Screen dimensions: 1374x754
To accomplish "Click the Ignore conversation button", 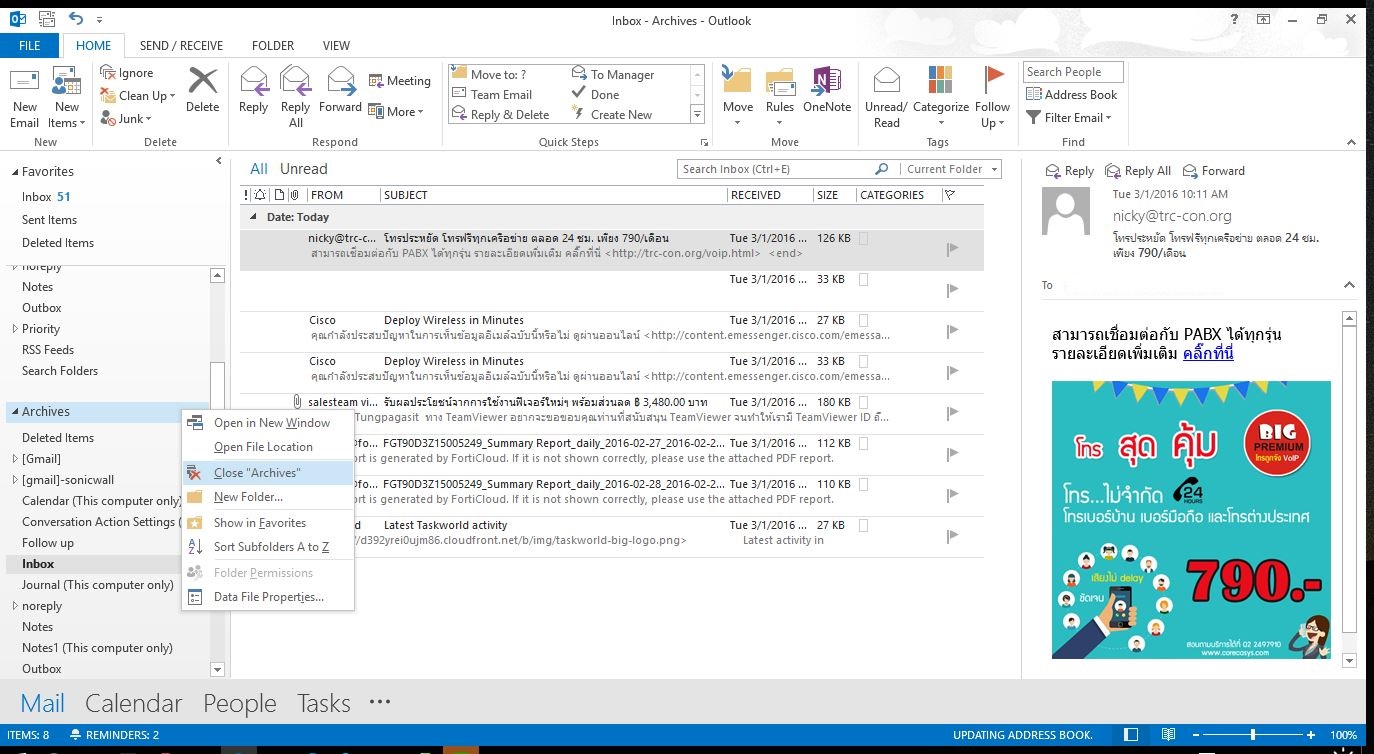I will click(x=127, y=73).
